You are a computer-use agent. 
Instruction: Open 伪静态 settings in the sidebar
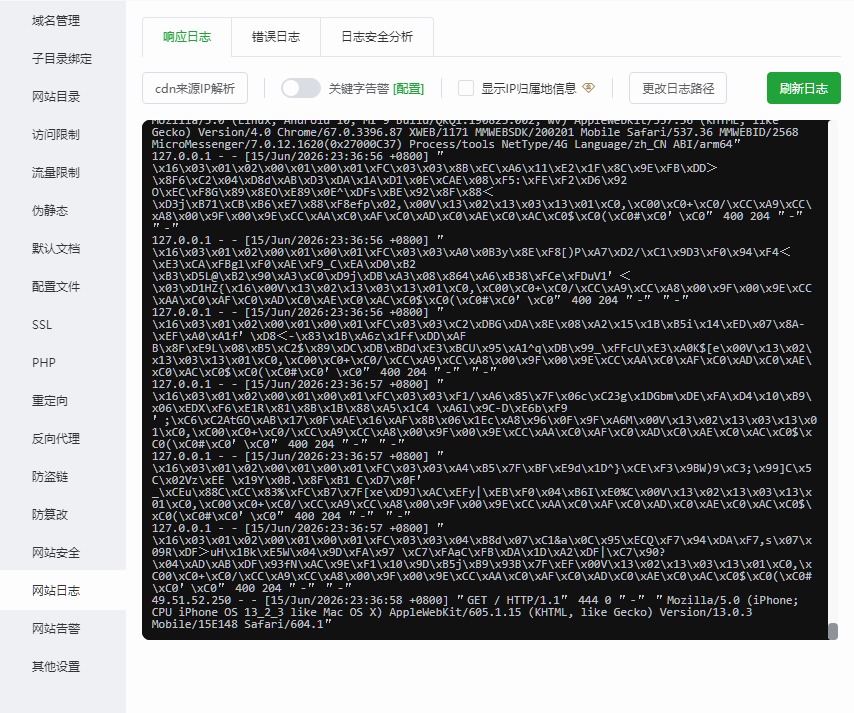[x=50, y=211]
